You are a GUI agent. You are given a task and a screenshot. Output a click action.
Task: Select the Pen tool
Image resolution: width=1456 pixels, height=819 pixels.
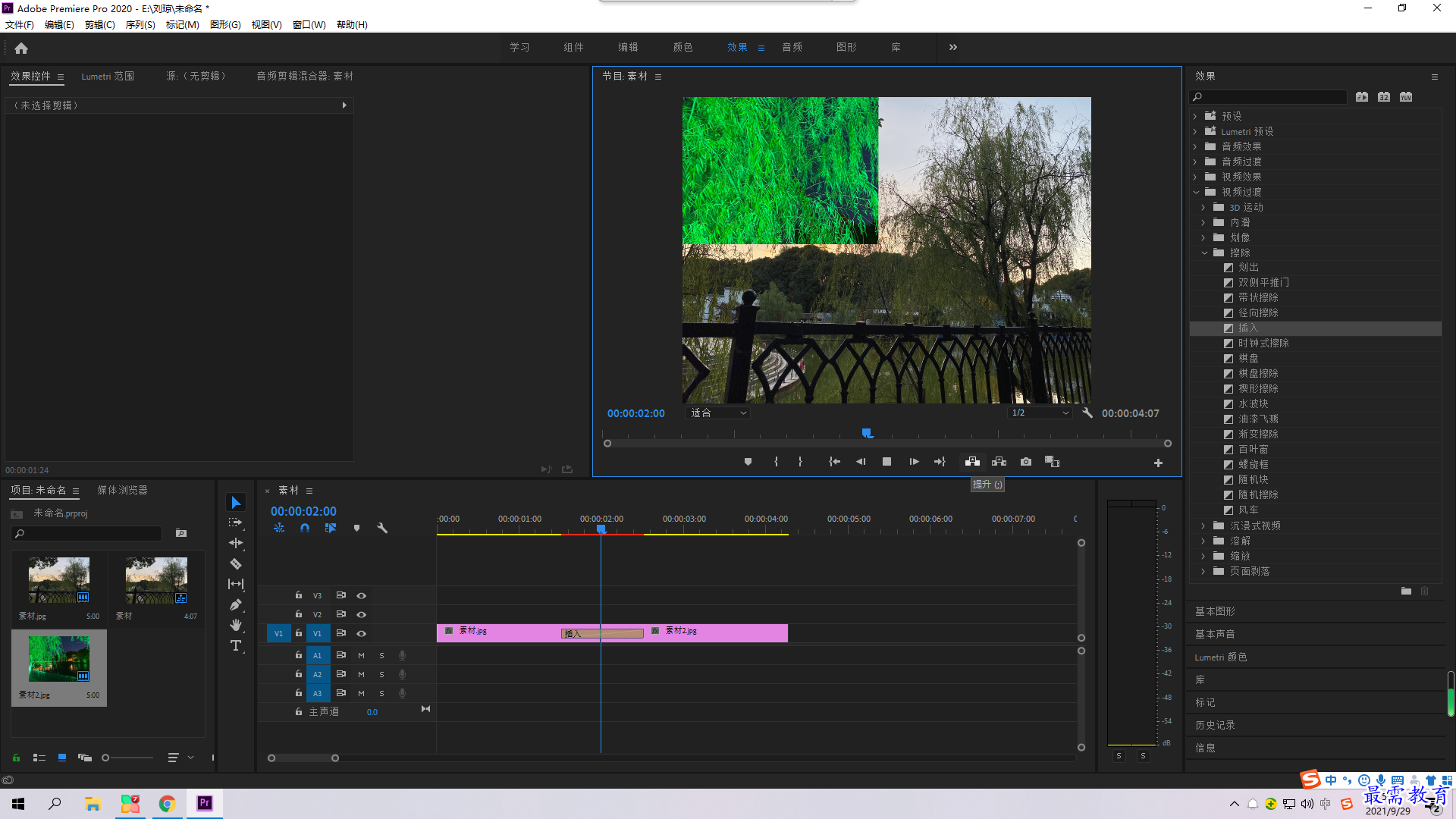pyautogui.click(x=236, y=604)
